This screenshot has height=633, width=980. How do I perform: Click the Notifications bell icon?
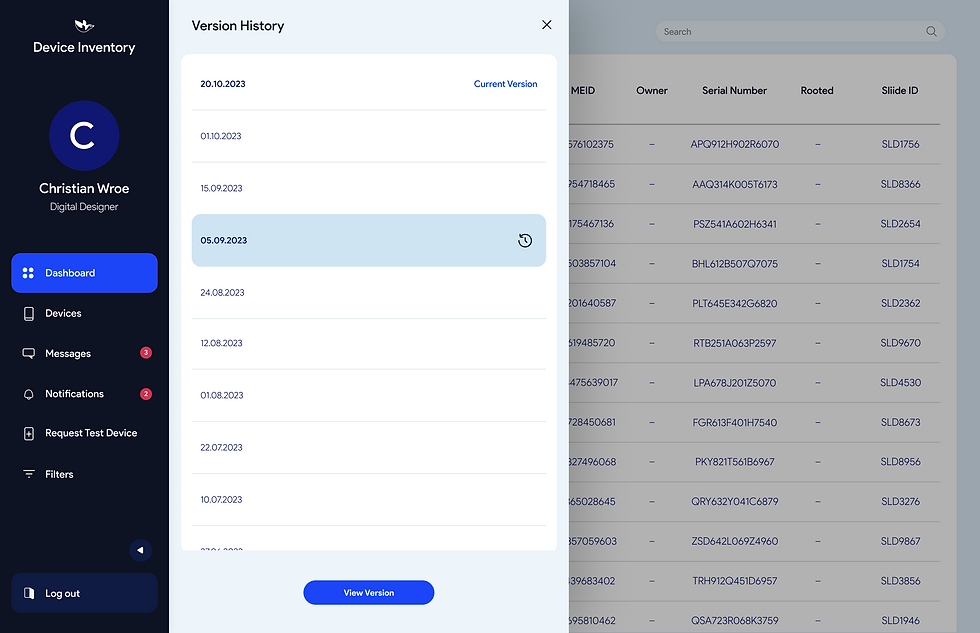(29, 394)
